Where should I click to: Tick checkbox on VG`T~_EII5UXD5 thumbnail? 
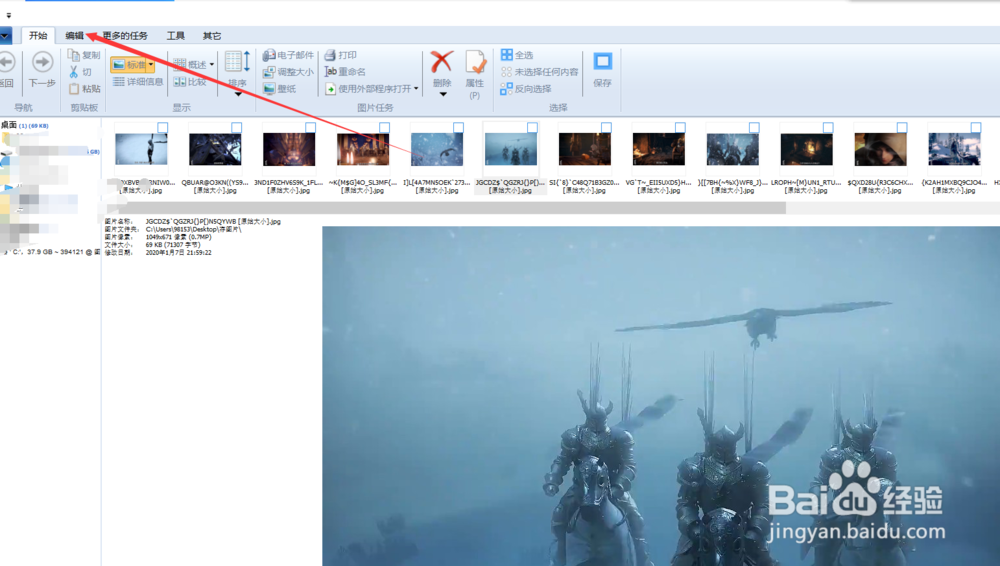(680, 128)
